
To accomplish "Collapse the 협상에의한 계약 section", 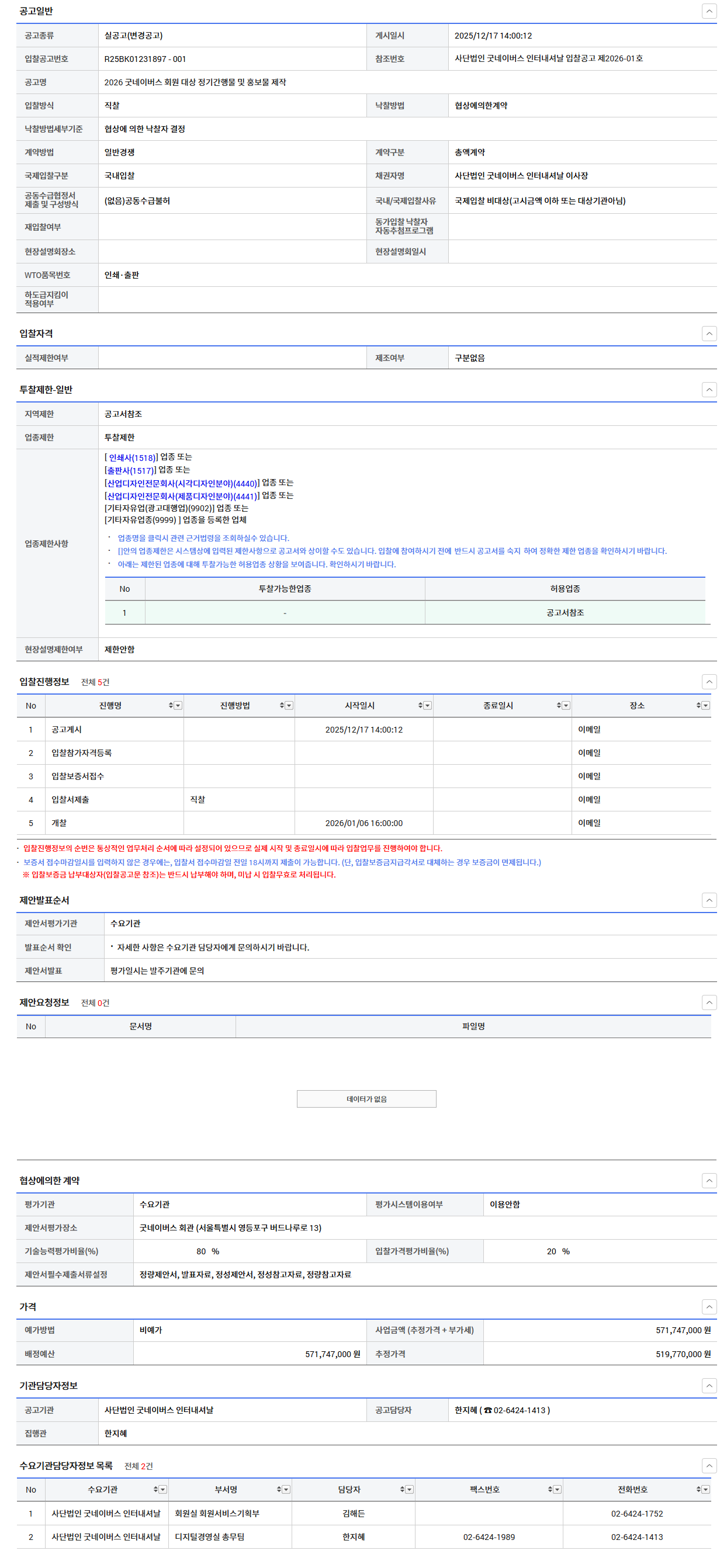I will [x=709, y=1181].
